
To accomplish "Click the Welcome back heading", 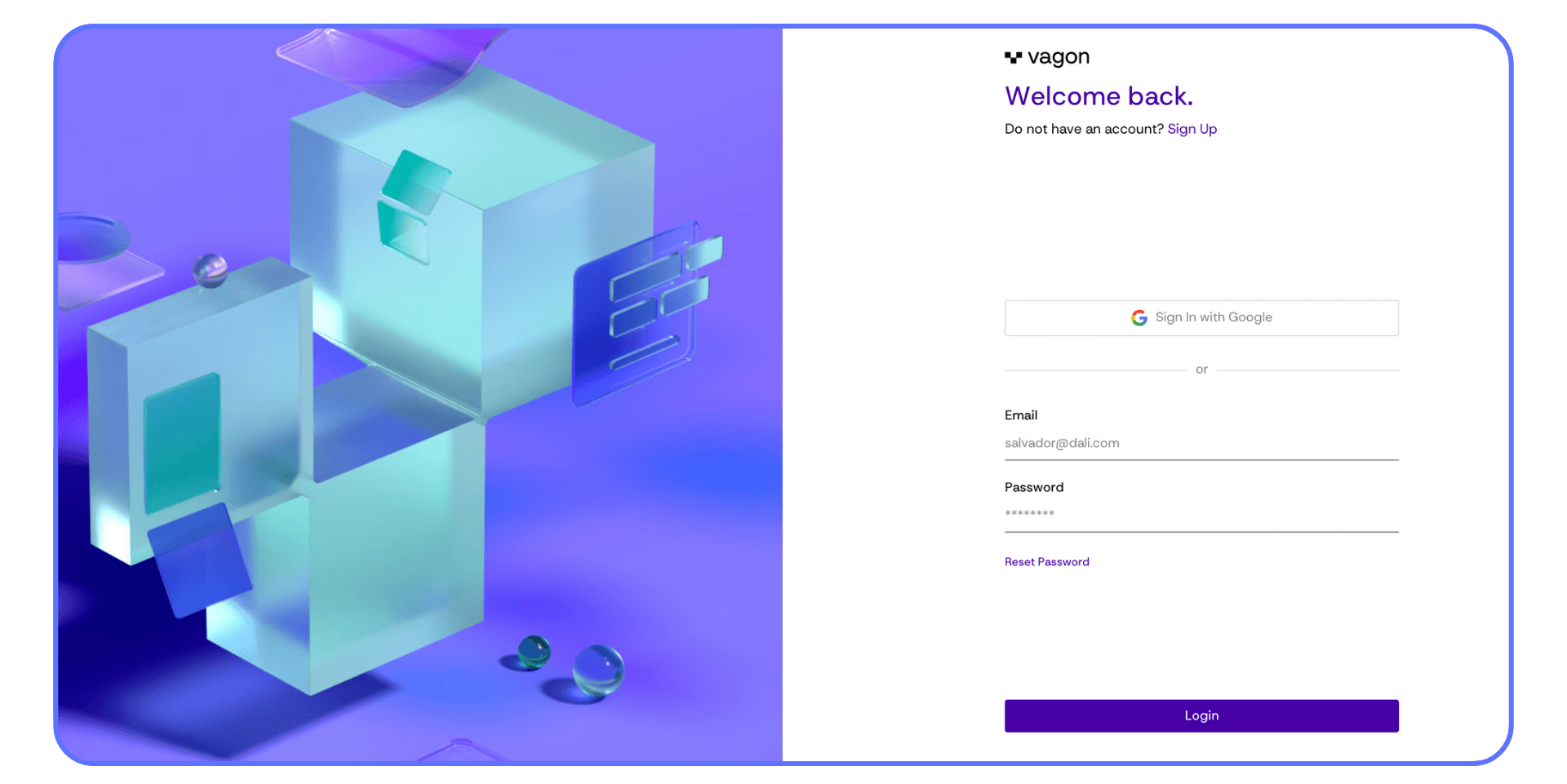I will [1099, 96].
